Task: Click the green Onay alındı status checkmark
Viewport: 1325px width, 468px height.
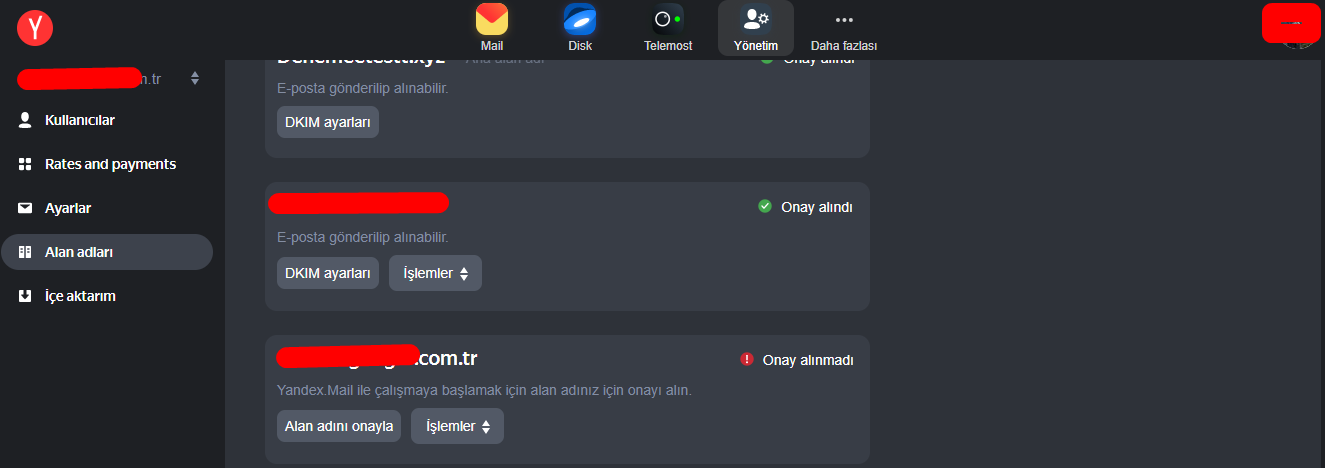Action: 765,206
